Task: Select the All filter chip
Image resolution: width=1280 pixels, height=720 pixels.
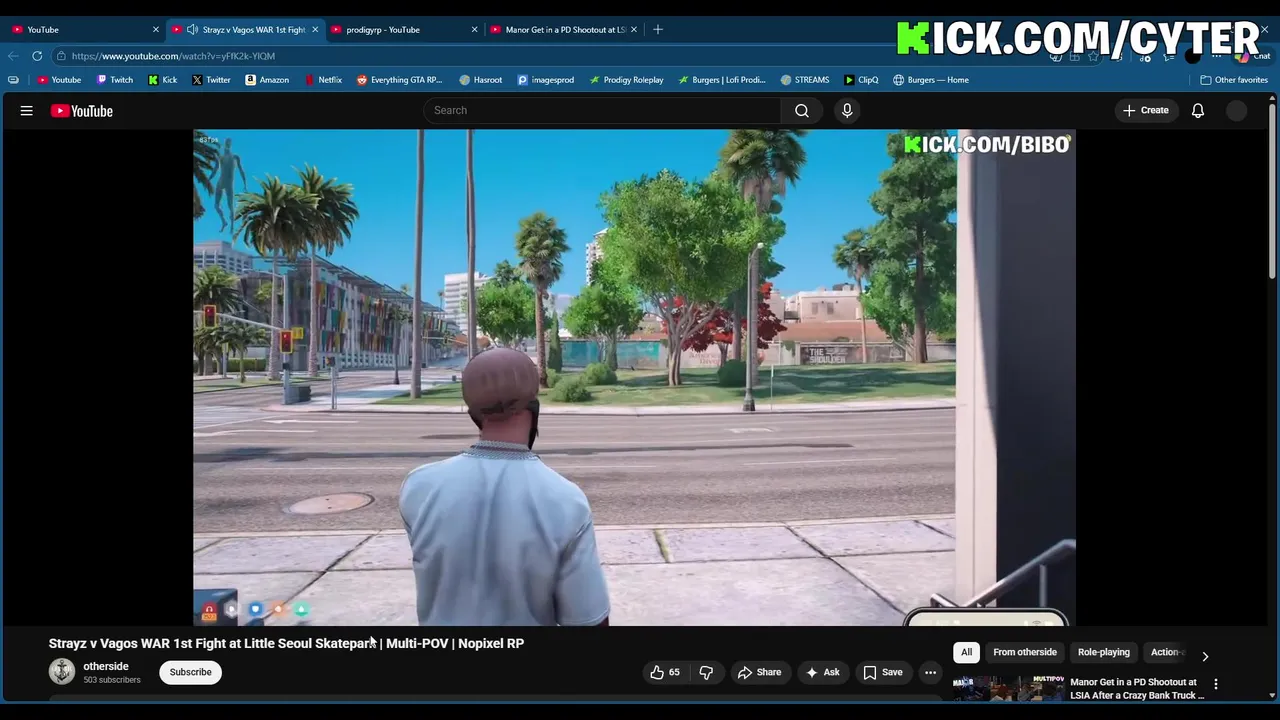Action: pos(966,652)
